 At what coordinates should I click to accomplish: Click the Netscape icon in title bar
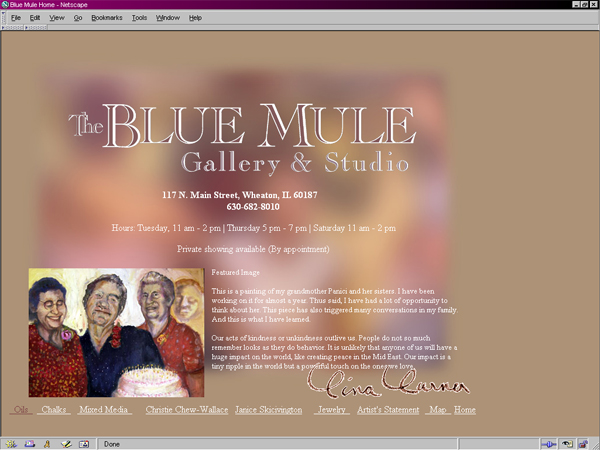tap(5, 5)
